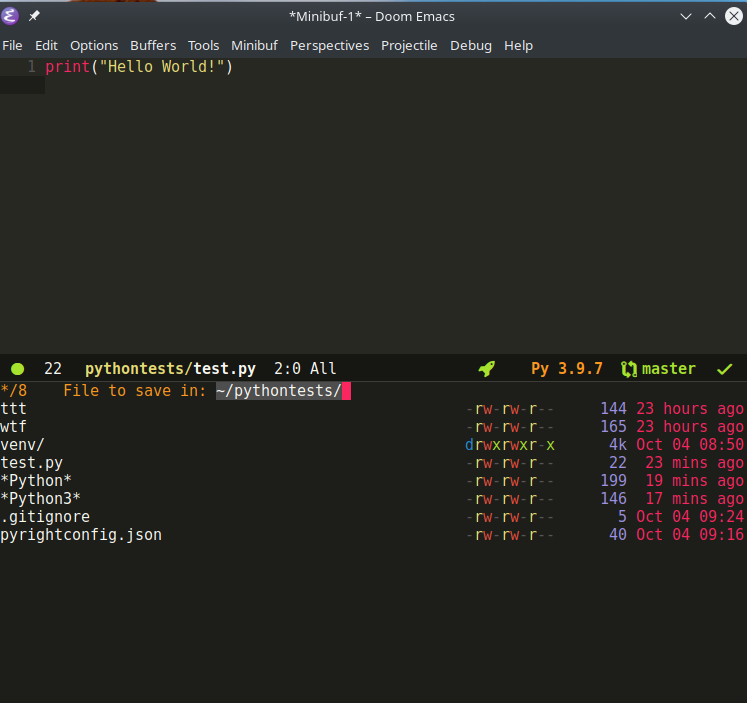Open the Tools menu
The width and height of the screenshot is (747, 703).
click(203, 46)
